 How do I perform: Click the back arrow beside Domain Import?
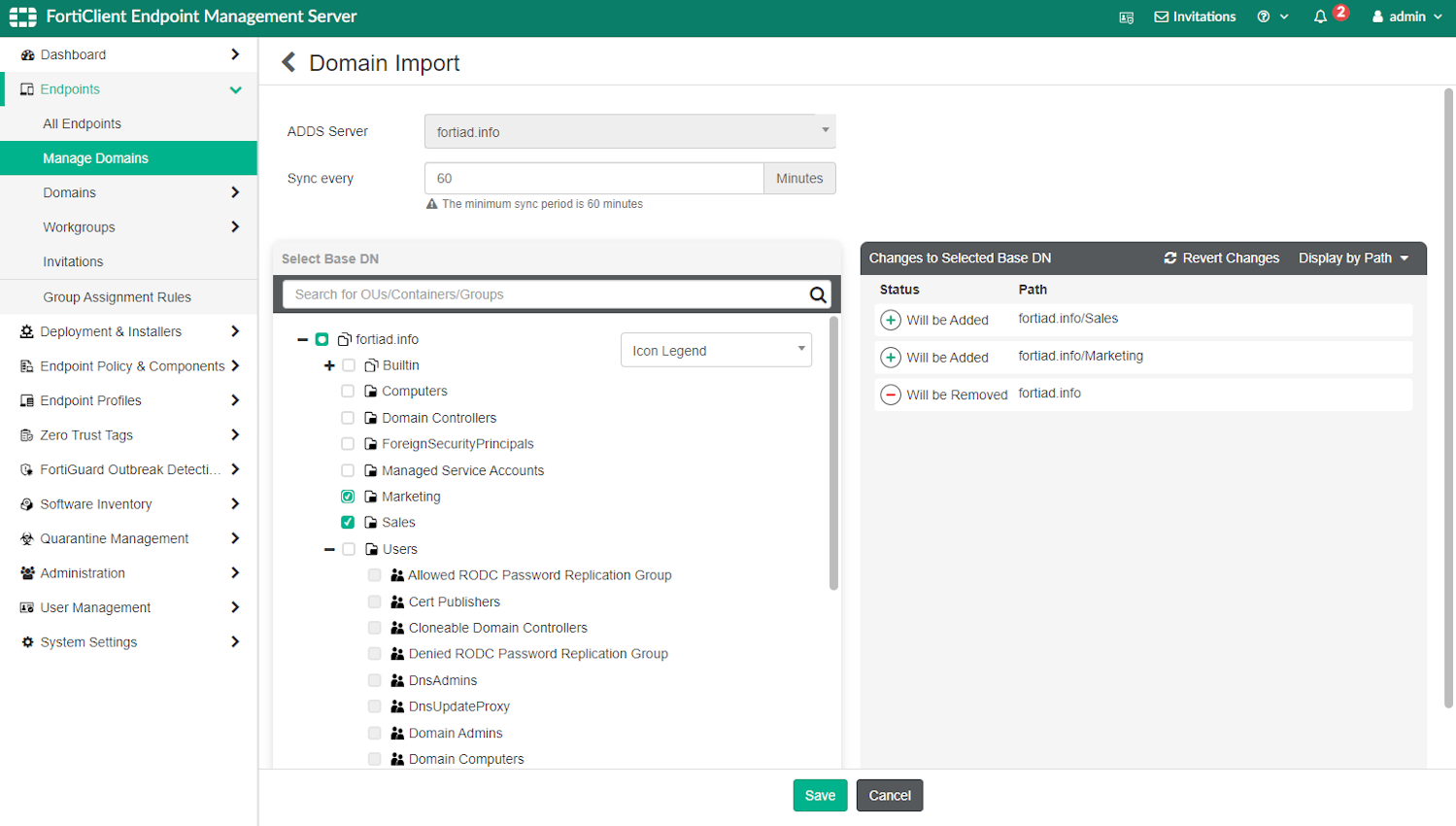click(288, 61)
